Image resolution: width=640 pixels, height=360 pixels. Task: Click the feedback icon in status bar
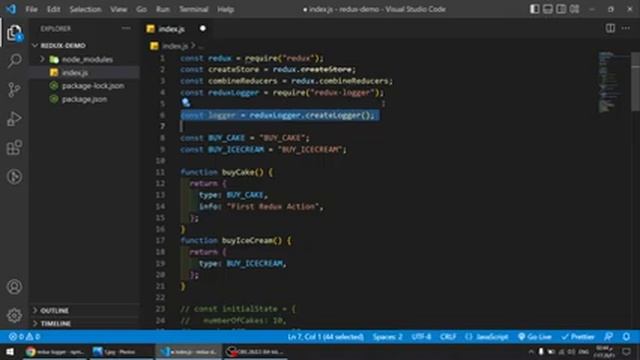click(609, 337)
